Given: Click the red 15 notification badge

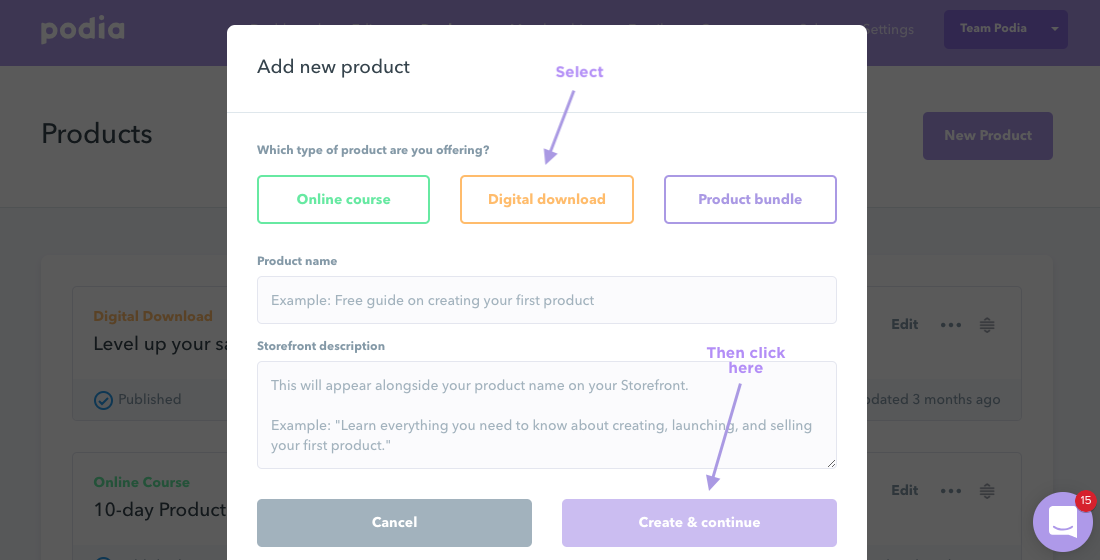Looking at the screenshot, I should pyautogui.click(x=1085, y=500).
